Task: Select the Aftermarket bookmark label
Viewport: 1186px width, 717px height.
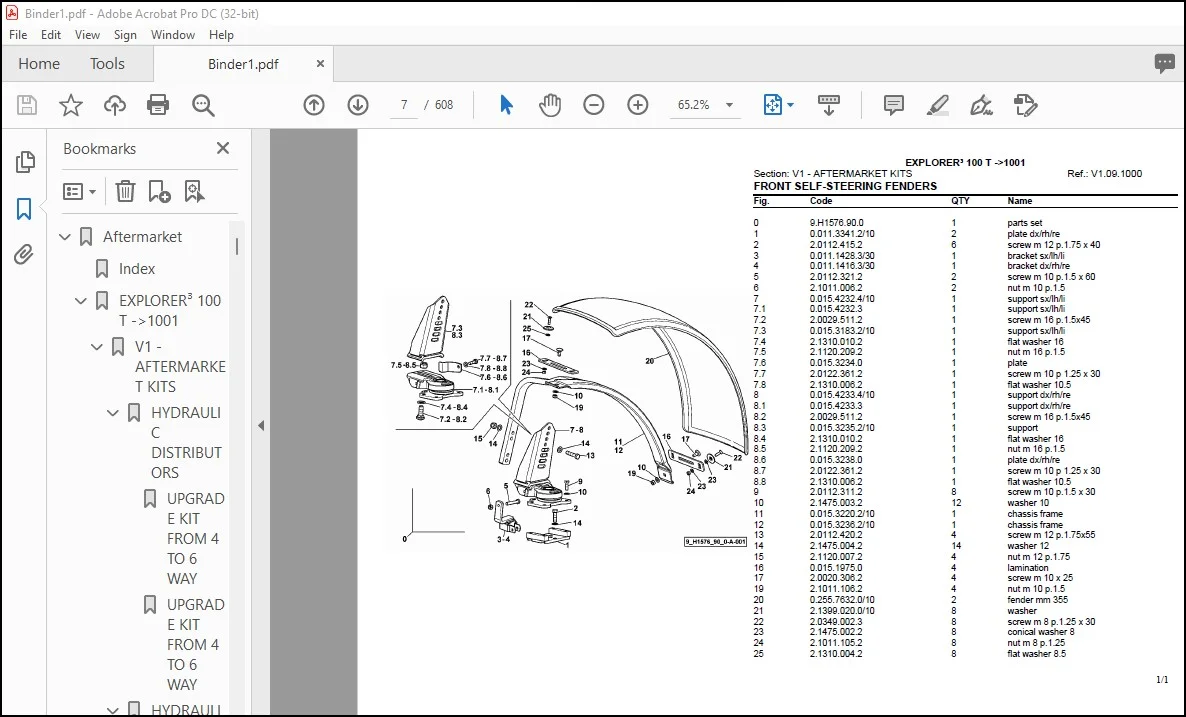Action: coord(142,237)
